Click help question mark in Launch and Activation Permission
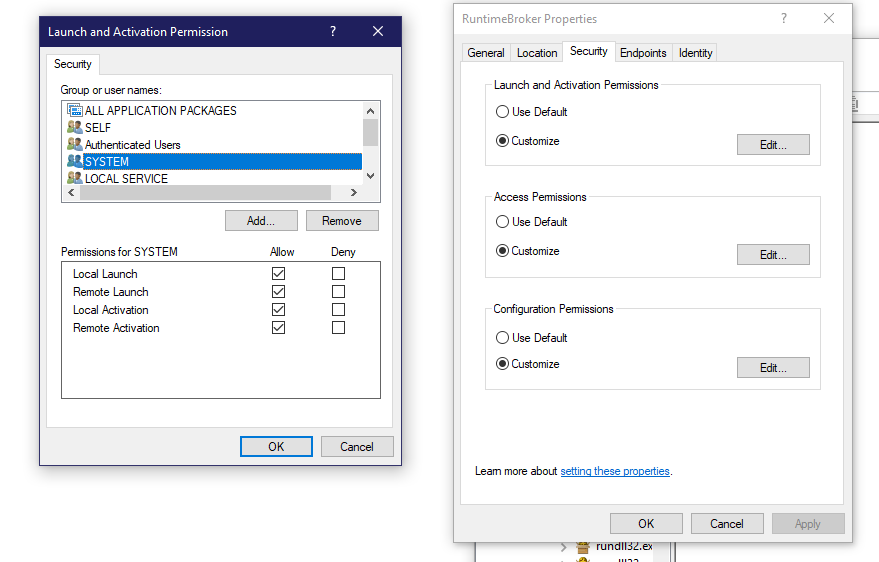This screenshot has width=879, height=562. (x=333, y=31)
